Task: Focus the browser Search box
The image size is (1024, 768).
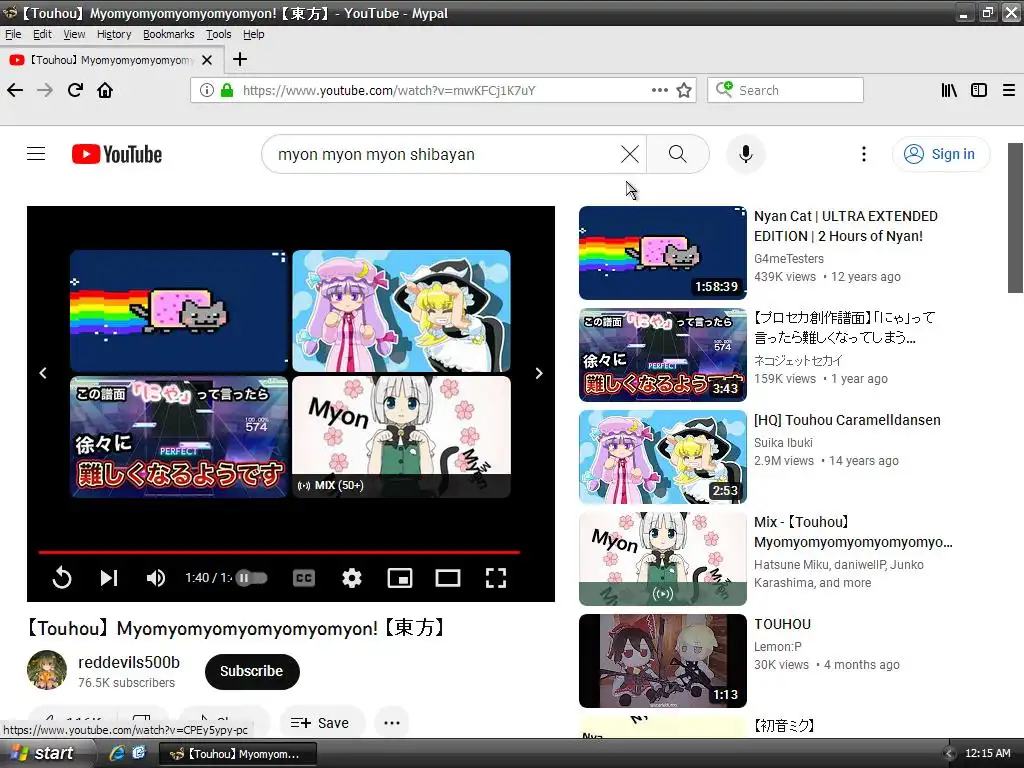Action: point(785,90)
